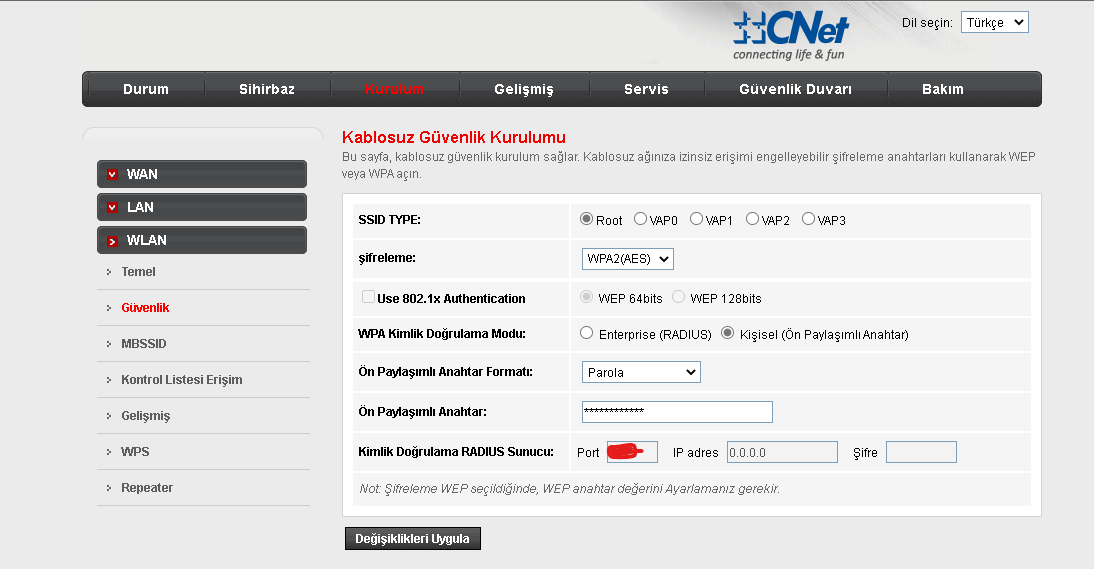Click the Kablosuz Güvenlik Kurulumu heading

(454, 137)
